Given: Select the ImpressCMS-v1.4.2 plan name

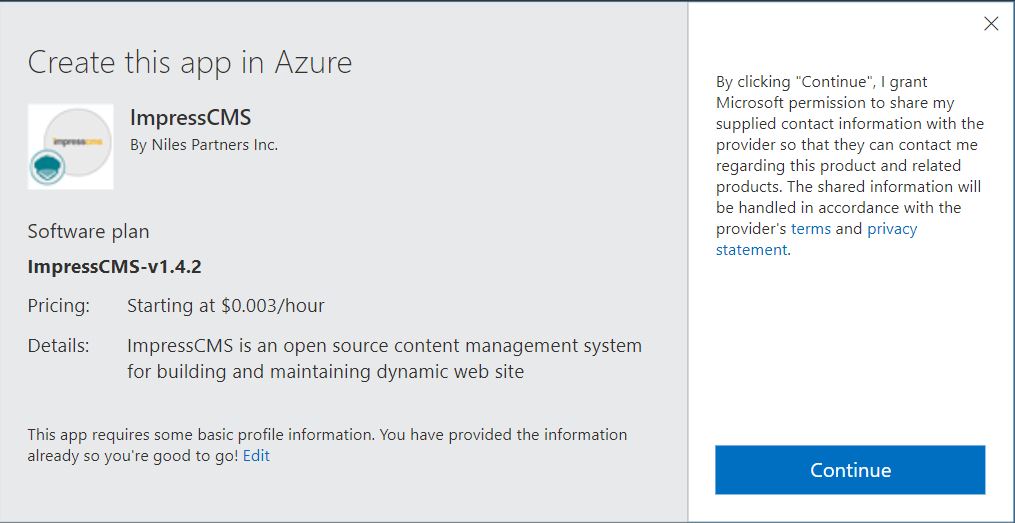Looking at the screenshot, I should coord(116,267).
